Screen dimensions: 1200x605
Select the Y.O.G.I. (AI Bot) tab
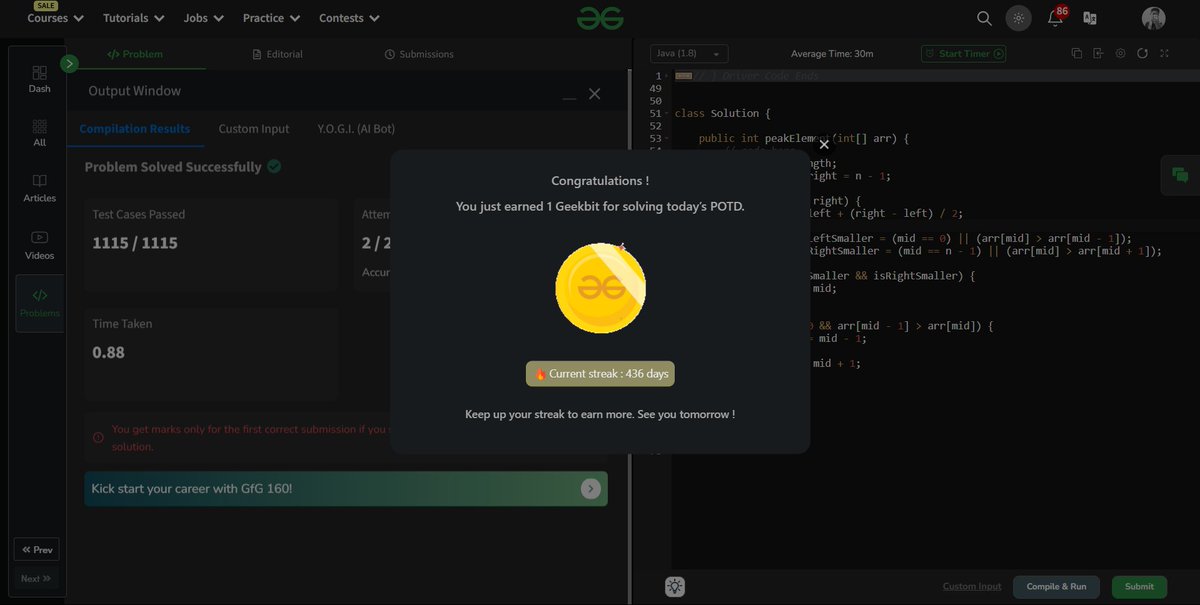356,129
